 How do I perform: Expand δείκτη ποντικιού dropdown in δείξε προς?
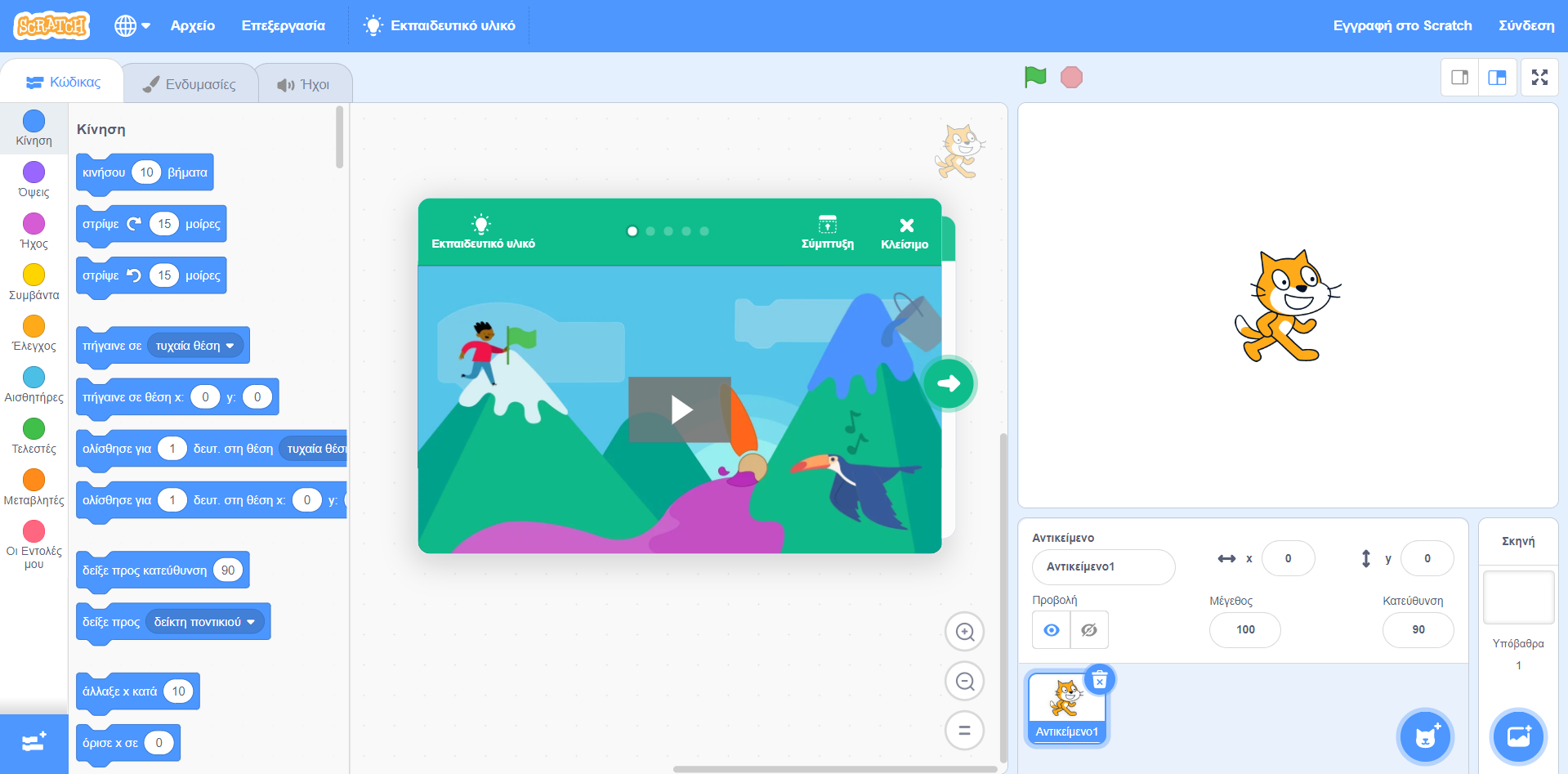[x=205, y=622]
